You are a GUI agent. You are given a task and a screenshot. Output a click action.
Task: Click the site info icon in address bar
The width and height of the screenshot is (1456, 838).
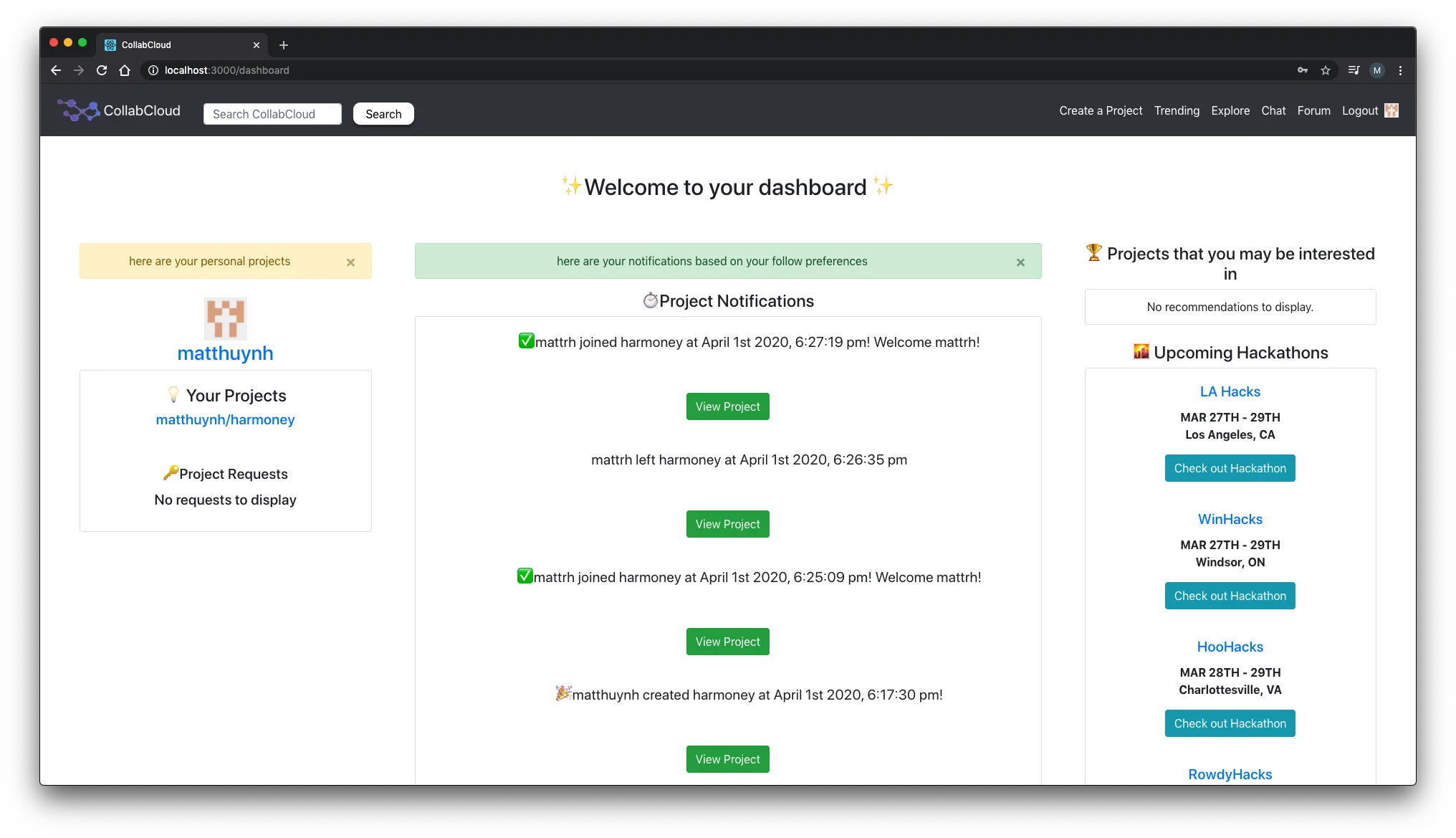pos(153,70)
